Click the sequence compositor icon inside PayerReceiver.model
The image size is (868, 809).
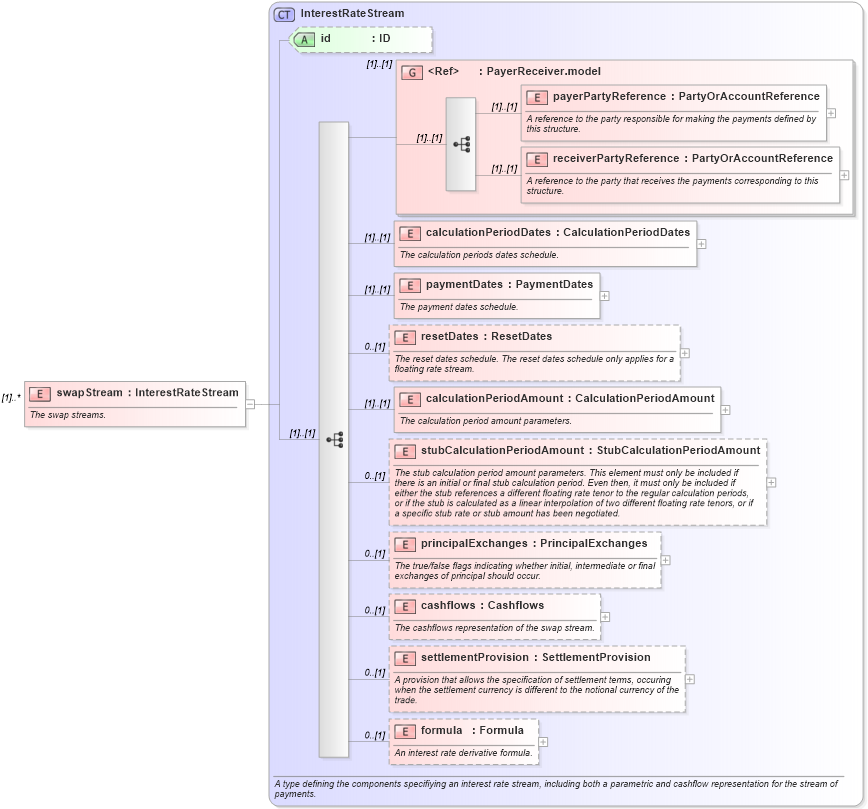461,144
